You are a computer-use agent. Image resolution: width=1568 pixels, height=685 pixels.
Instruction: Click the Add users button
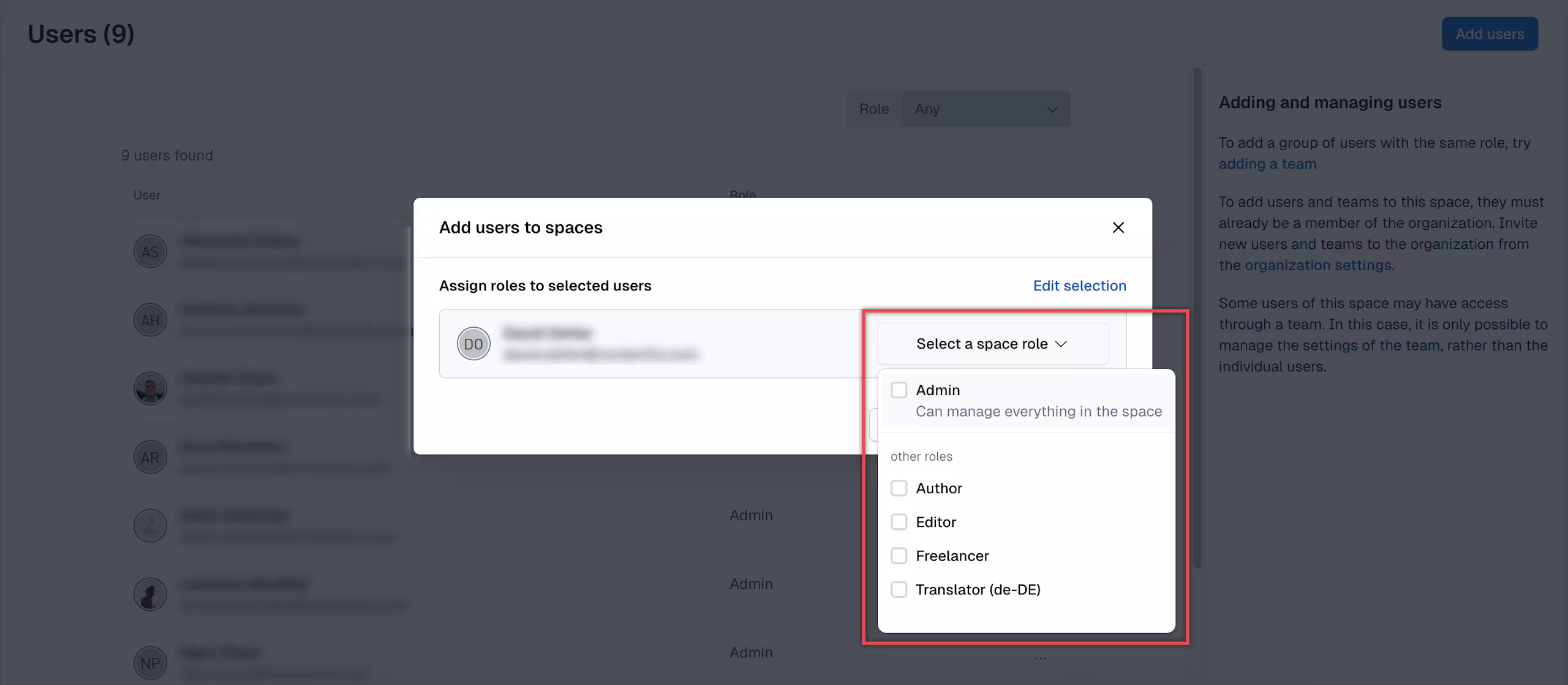(1489, 34)
